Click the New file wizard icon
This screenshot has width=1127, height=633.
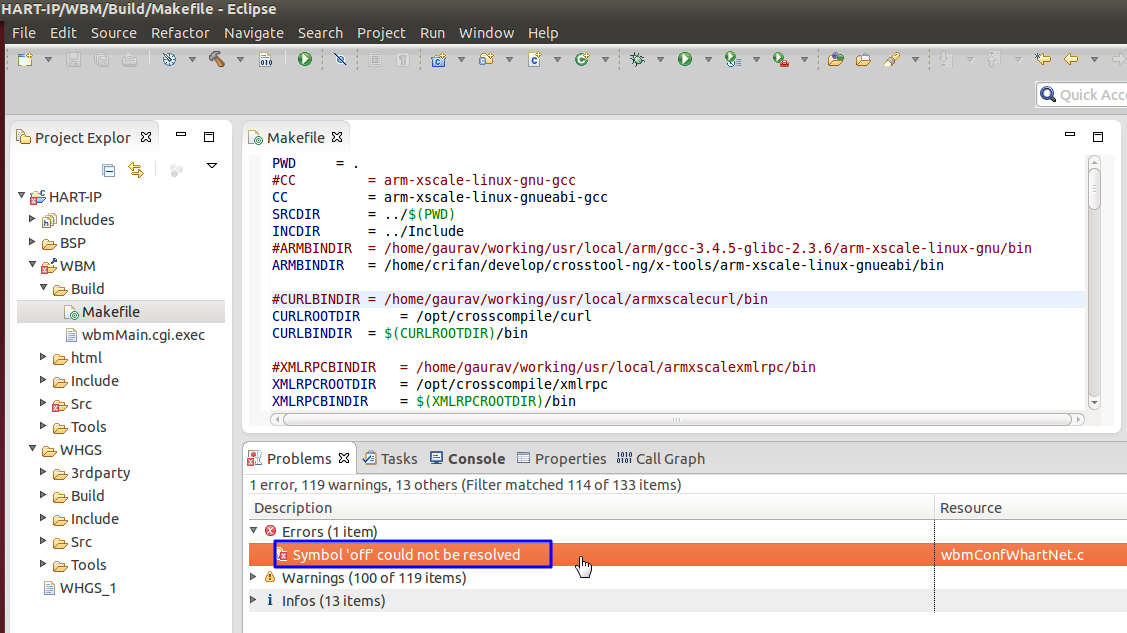pyautogui.click(x=24, y=60)
